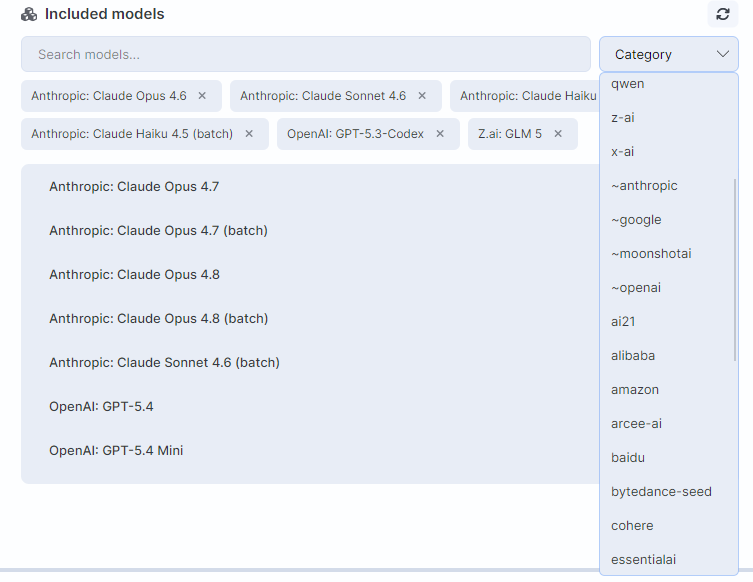Choose cohere category option

tap(668, 526)
